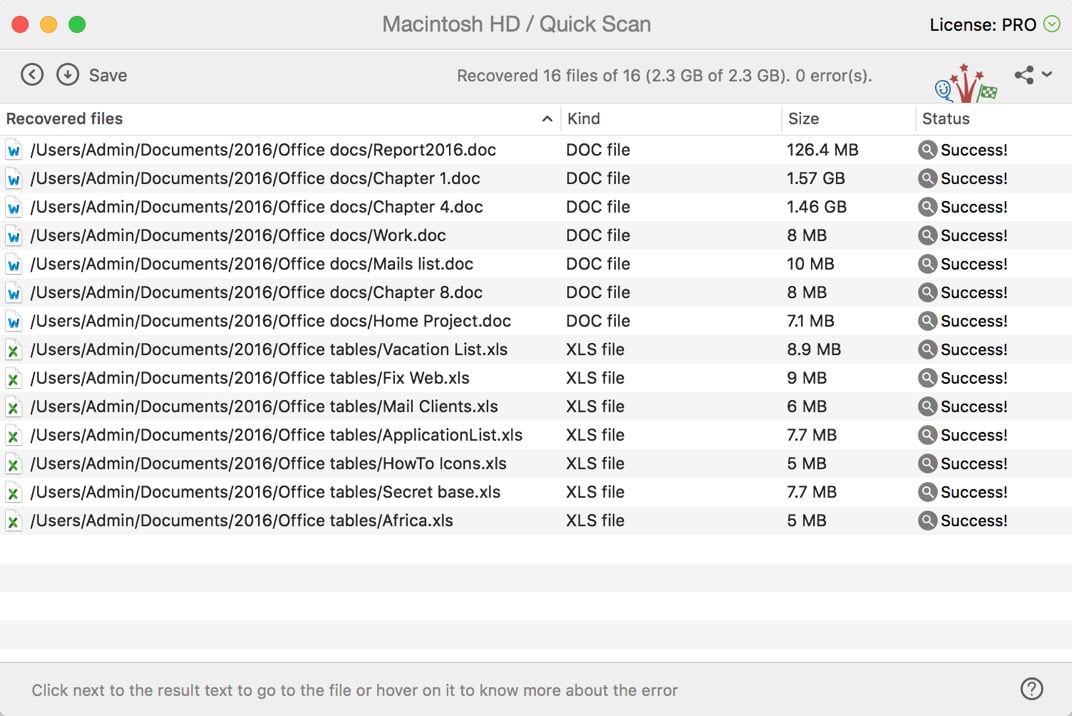This screenshot has height=716, width=1072.
Task: Click magnifier icon for Secret base.xls row
Action: [x=927, y=492]
